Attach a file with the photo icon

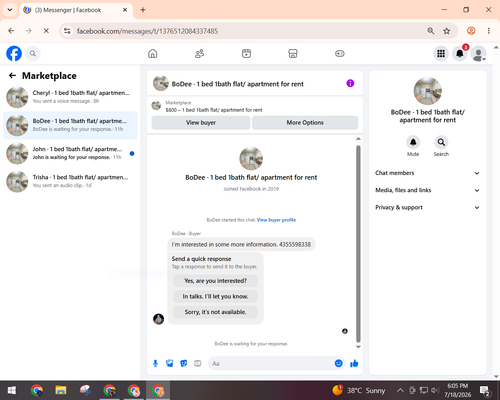click(x=170, y=363)
